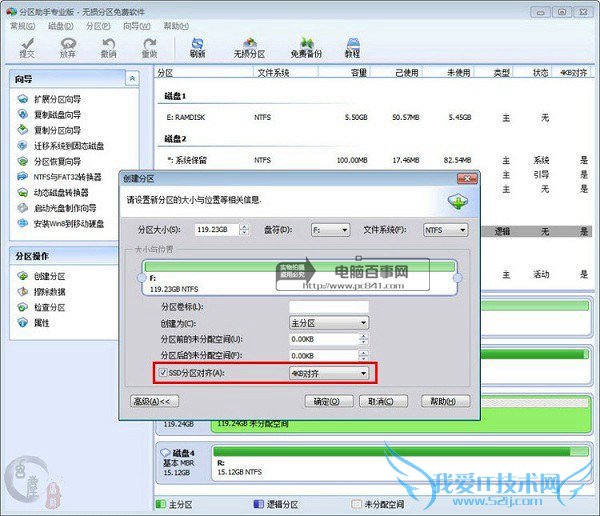Open 动态磁盘转换器
The height and width of the screenshot is (516, 600).
pos(53,193)
